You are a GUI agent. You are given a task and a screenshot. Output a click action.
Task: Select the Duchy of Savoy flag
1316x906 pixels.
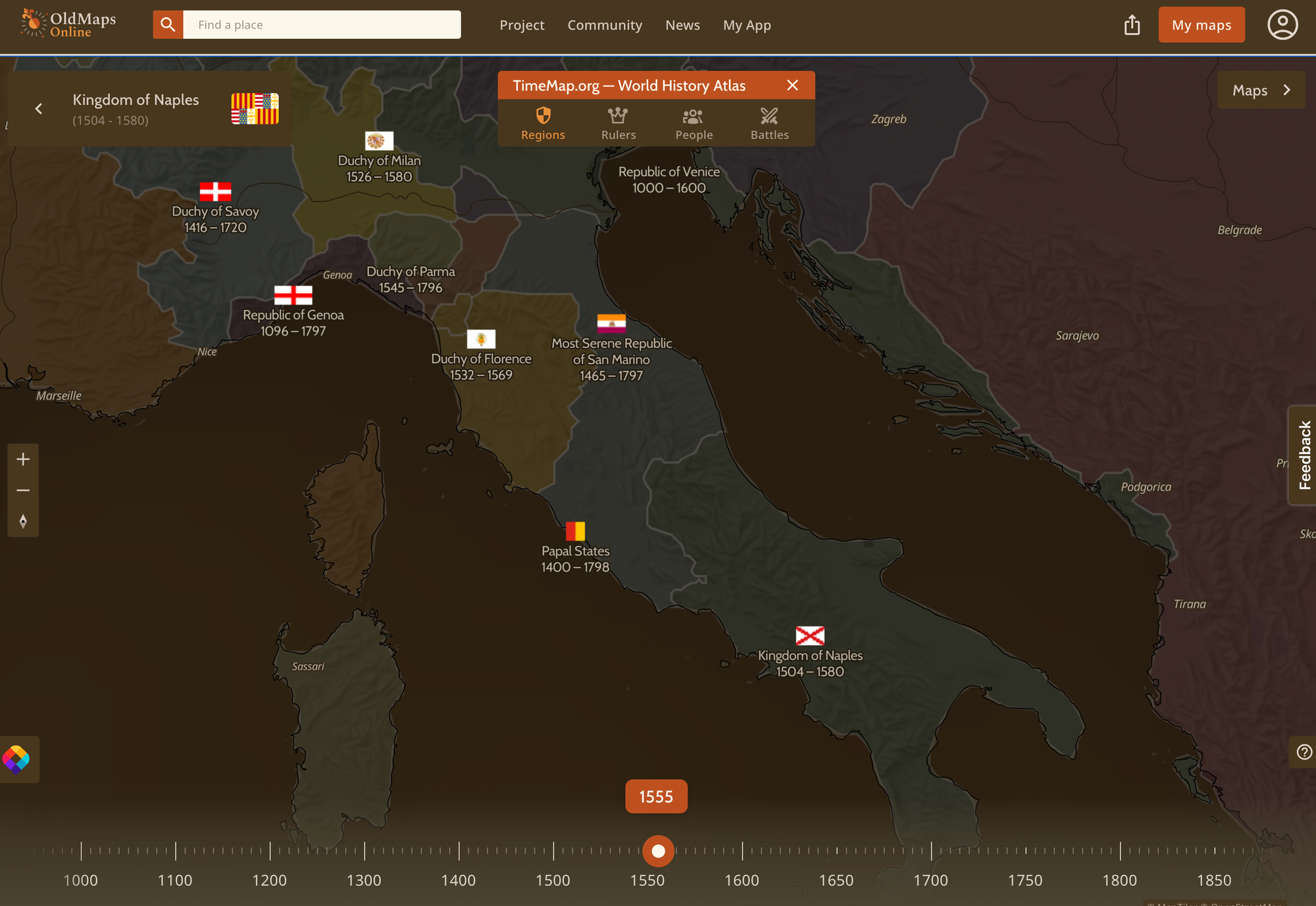tap(215, 191)
